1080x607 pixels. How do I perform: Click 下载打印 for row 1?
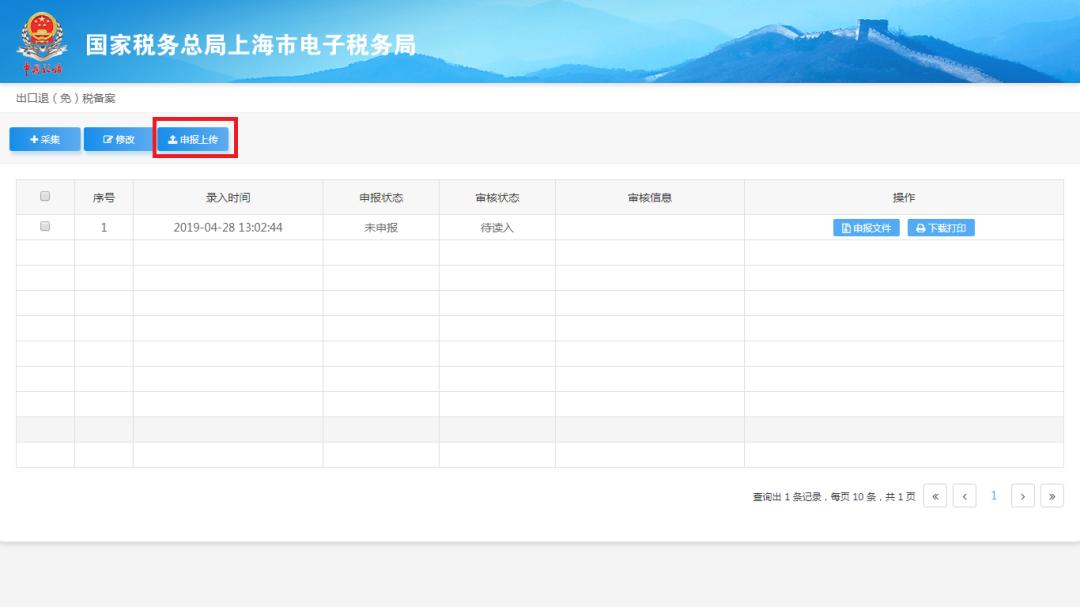tap(940, 228)
